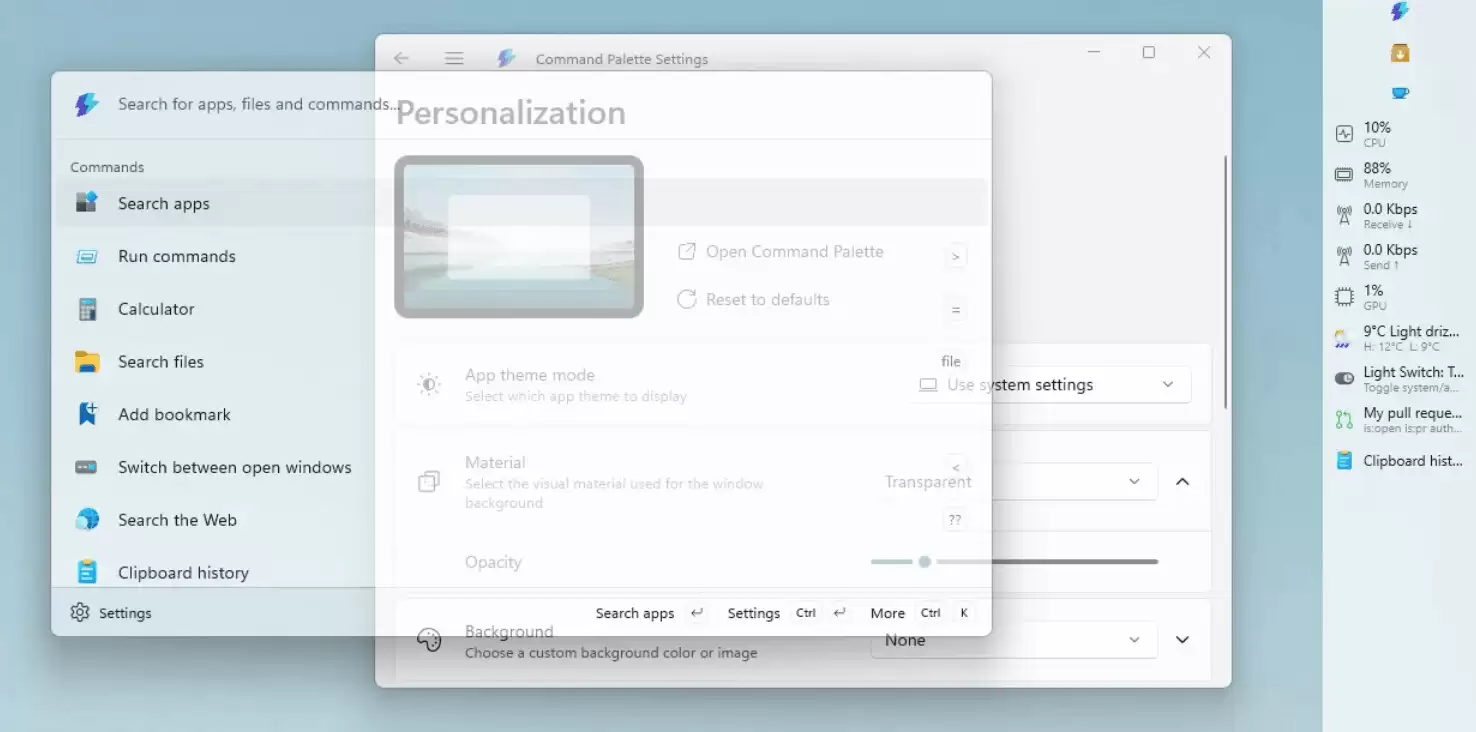
Task: Go back using the back arrow
Action: (401, 59)
